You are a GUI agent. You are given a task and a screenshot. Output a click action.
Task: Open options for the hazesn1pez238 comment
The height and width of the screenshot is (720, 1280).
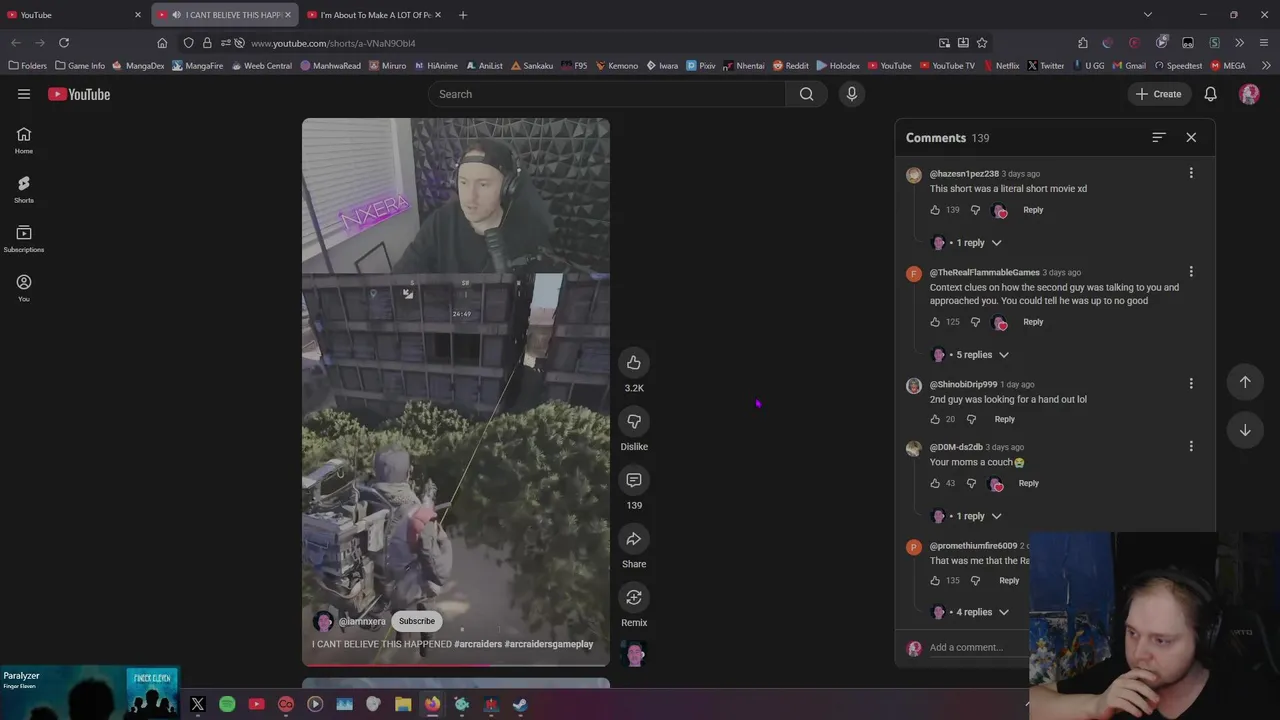pos(1191,173)
